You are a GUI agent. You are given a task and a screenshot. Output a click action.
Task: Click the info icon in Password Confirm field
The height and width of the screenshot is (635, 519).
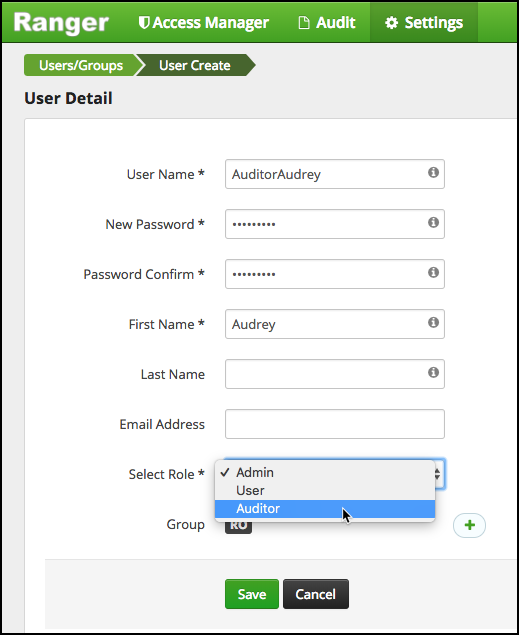[433, 272]
